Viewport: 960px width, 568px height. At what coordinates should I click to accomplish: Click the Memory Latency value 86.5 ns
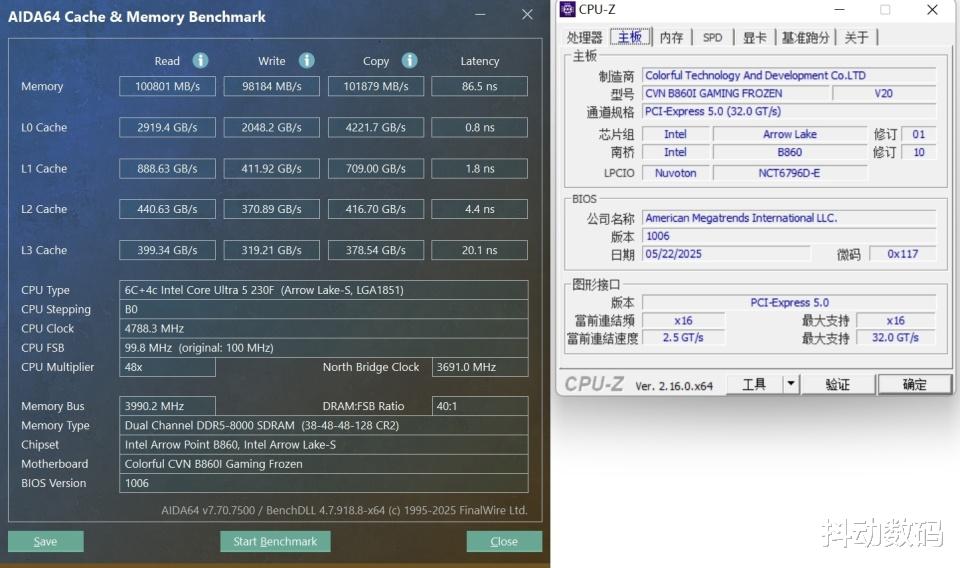point(479,86)
